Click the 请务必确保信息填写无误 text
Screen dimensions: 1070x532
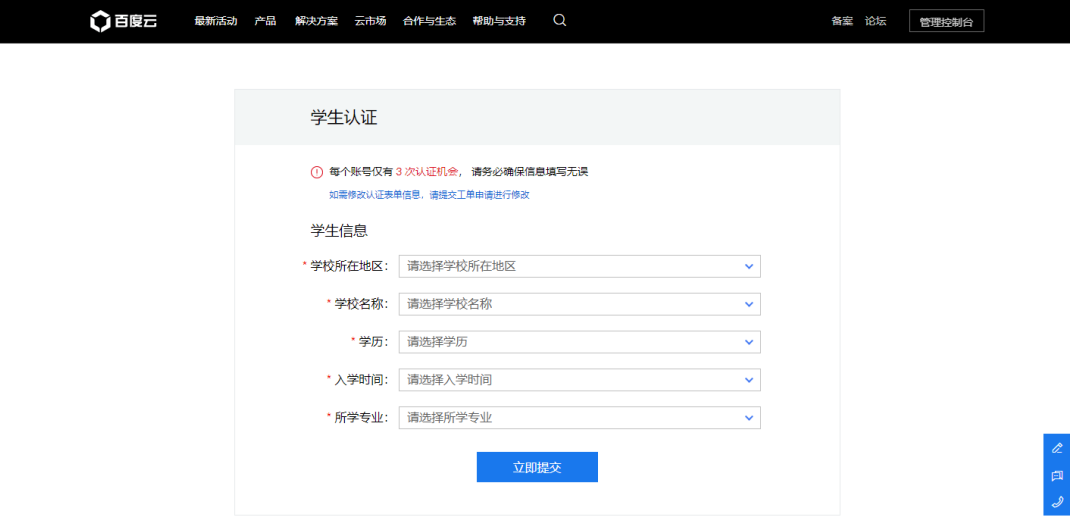[x=530, y=172]
